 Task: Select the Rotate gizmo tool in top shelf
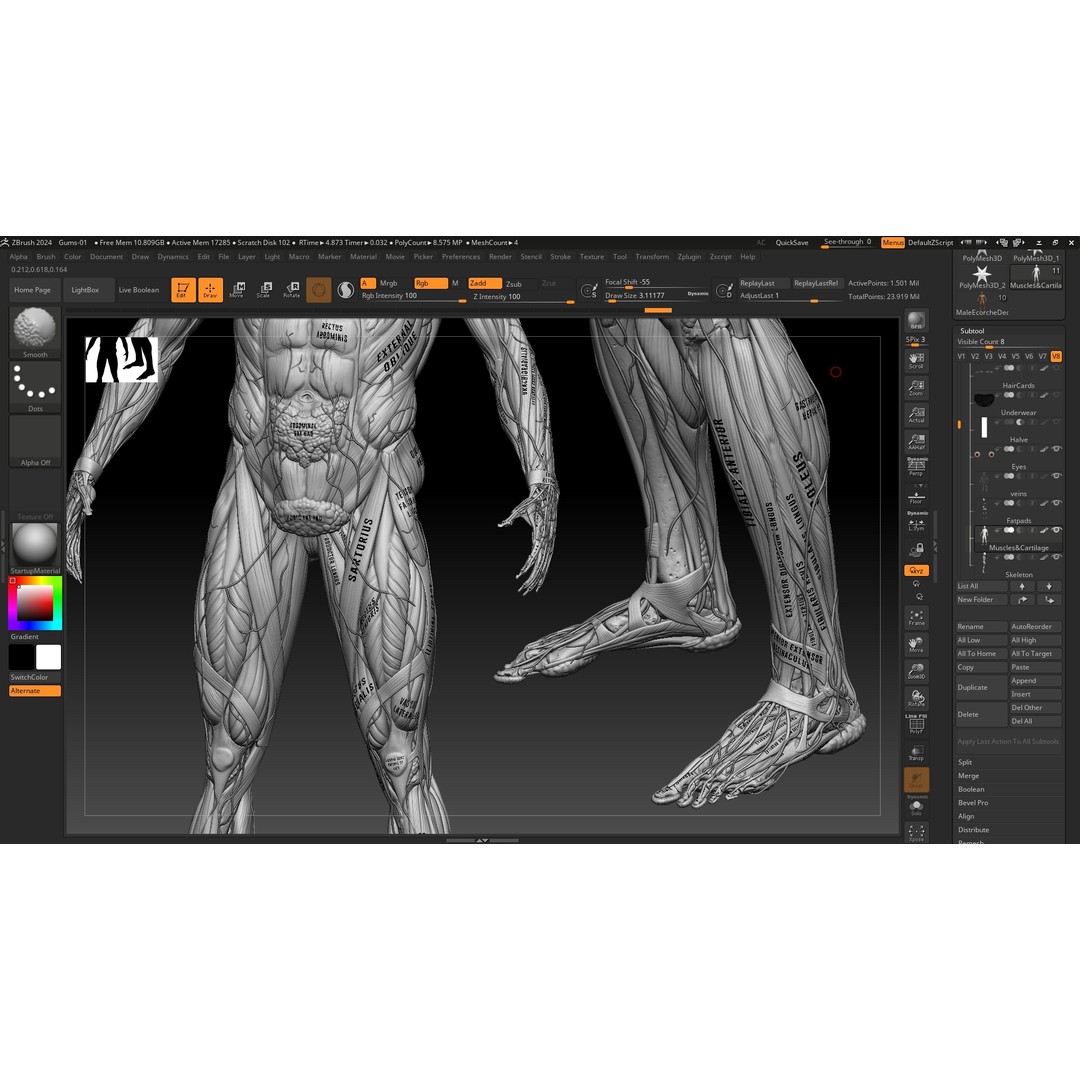click(x=291, y=290)
